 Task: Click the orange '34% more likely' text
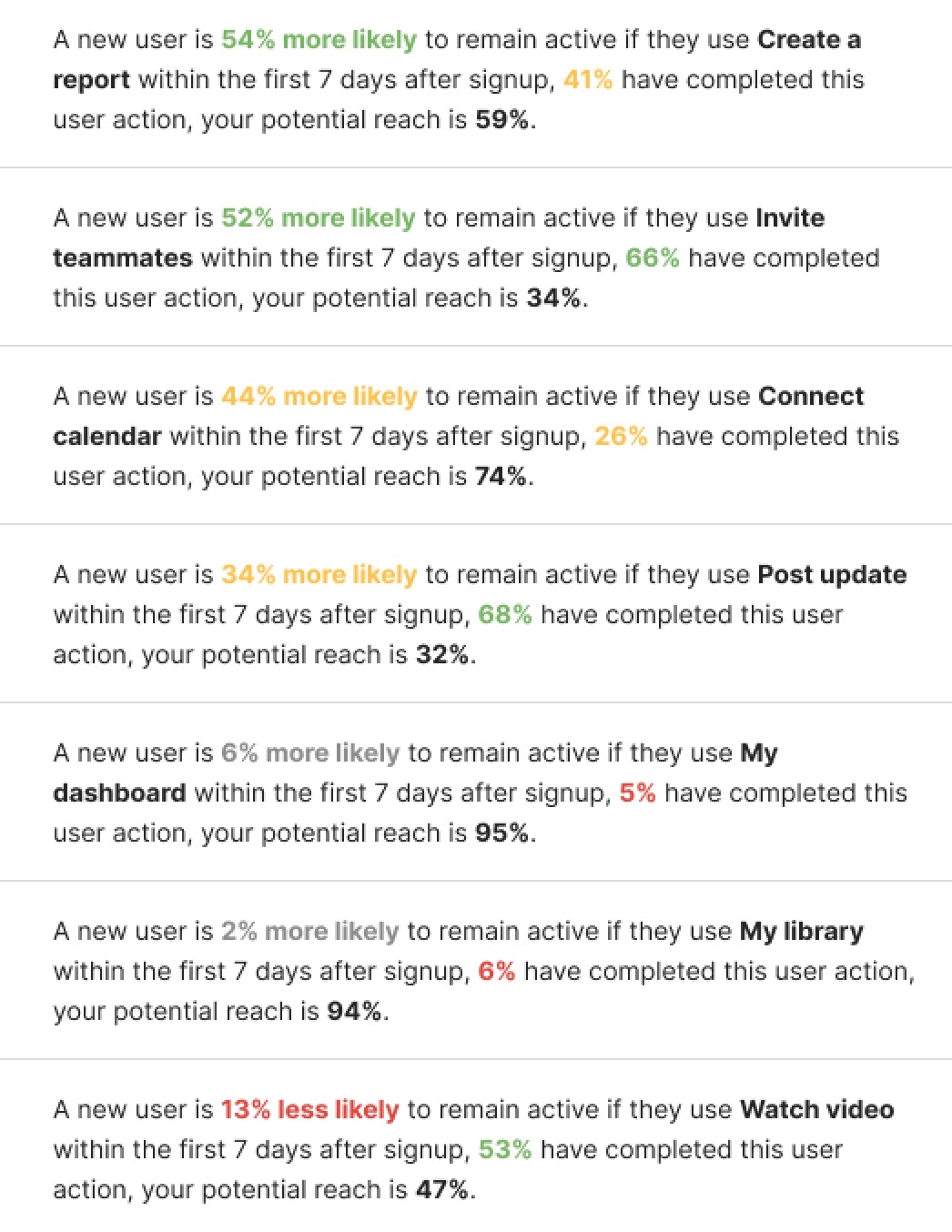tap(319, 575)
